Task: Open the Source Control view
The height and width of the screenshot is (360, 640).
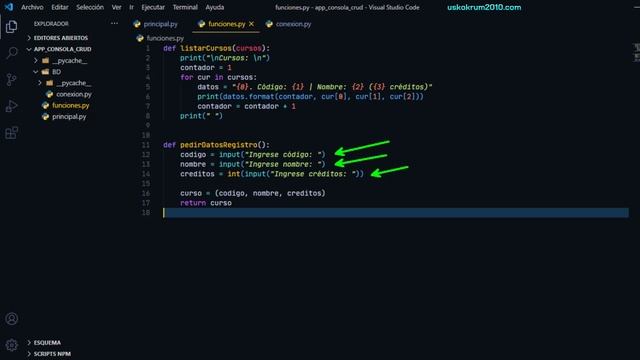Action: pos(11,79)
